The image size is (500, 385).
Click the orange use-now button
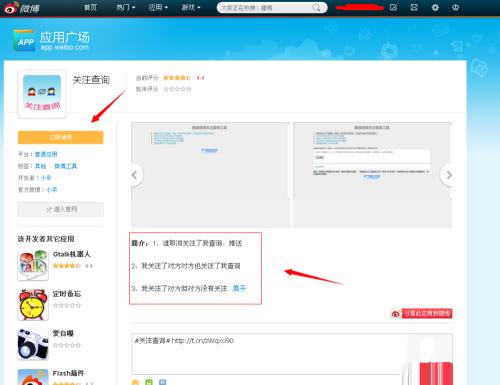(x=61, y=137)
